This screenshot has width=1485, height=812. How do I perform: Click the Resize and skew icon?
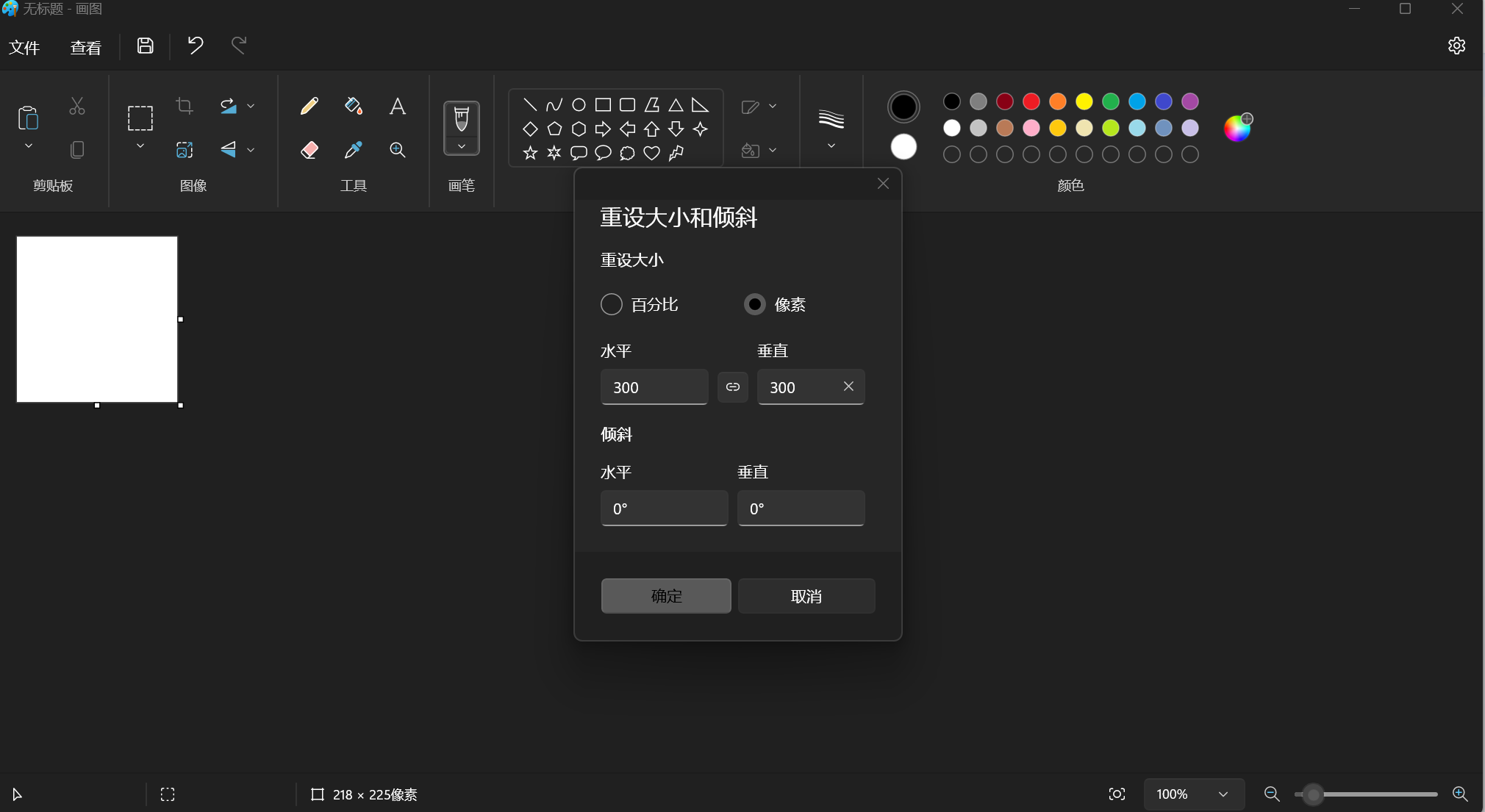[x=185, y=150]
